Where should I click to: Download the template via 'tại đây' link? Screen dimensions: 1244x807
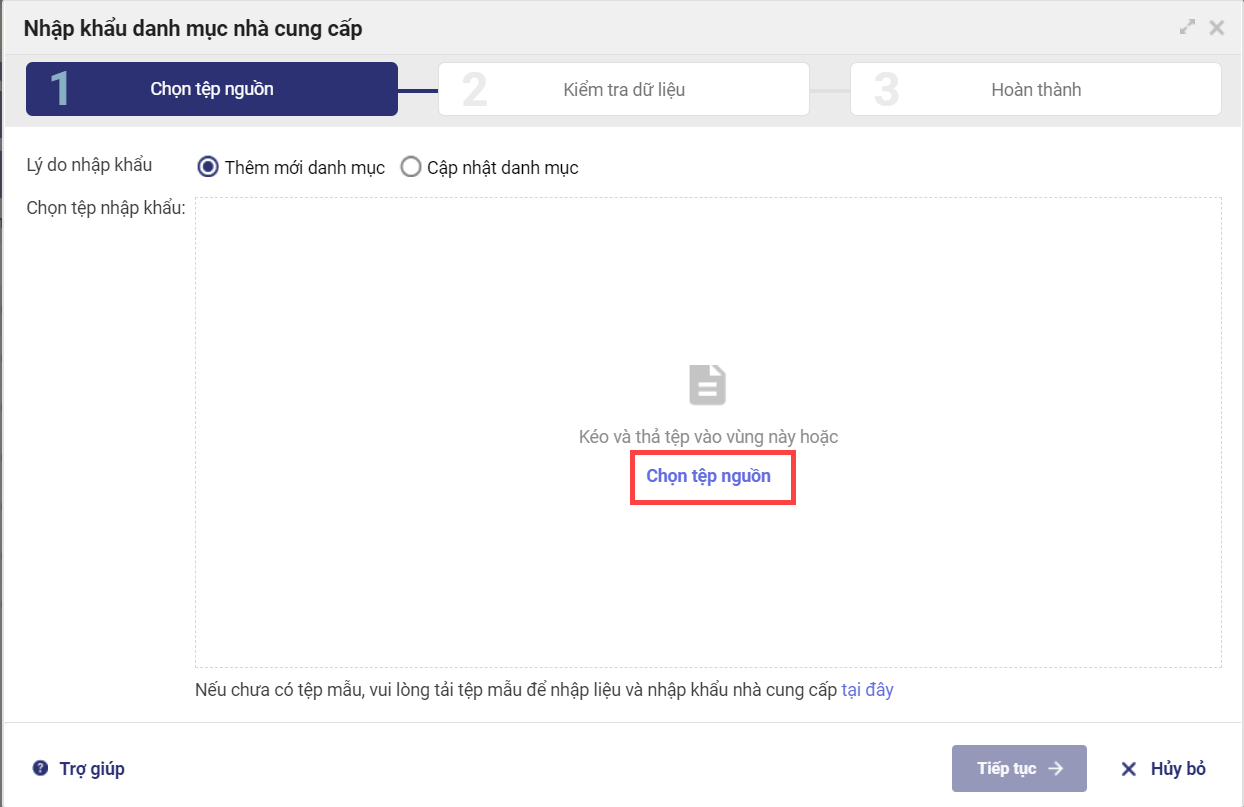[867, 689]
